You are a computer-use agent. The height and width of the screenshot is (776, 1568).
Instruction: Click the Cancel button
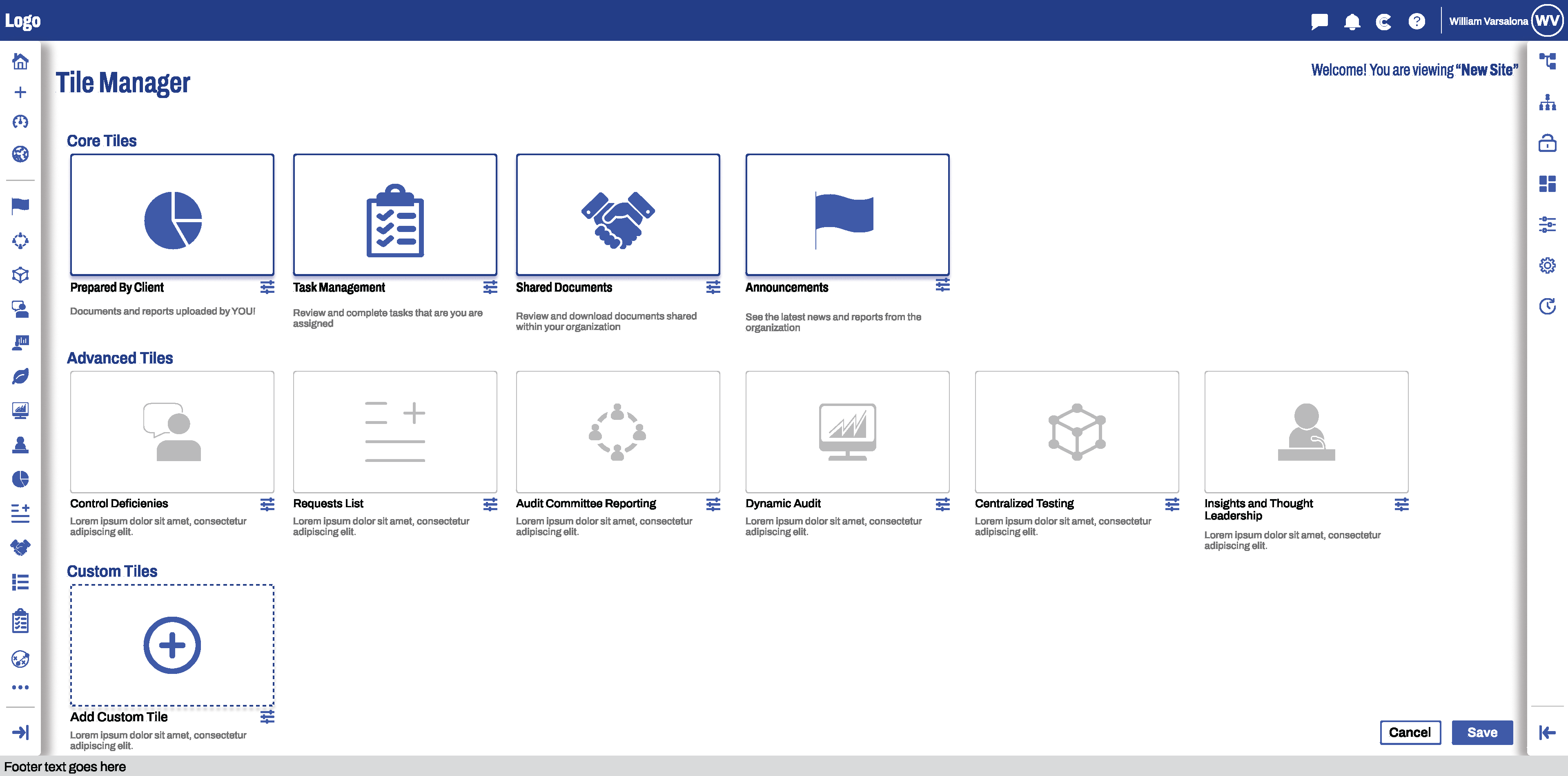tap(1410, 732)
